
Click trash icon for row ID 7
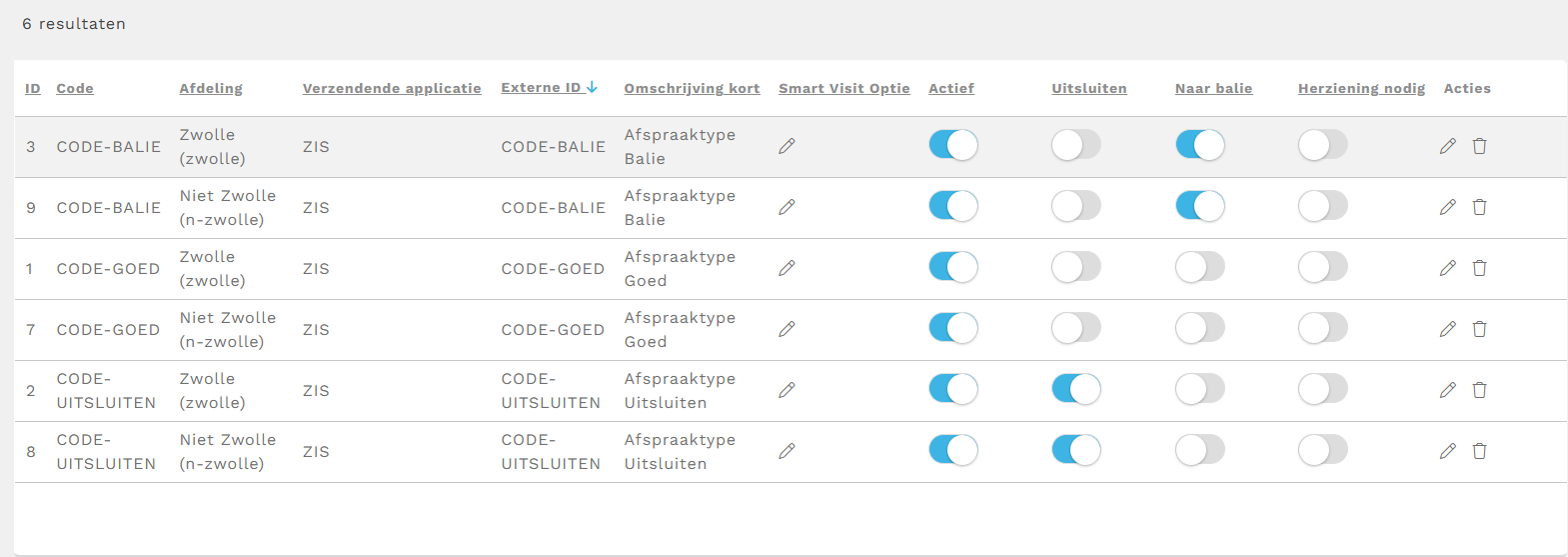click(x=1479, y=329)
